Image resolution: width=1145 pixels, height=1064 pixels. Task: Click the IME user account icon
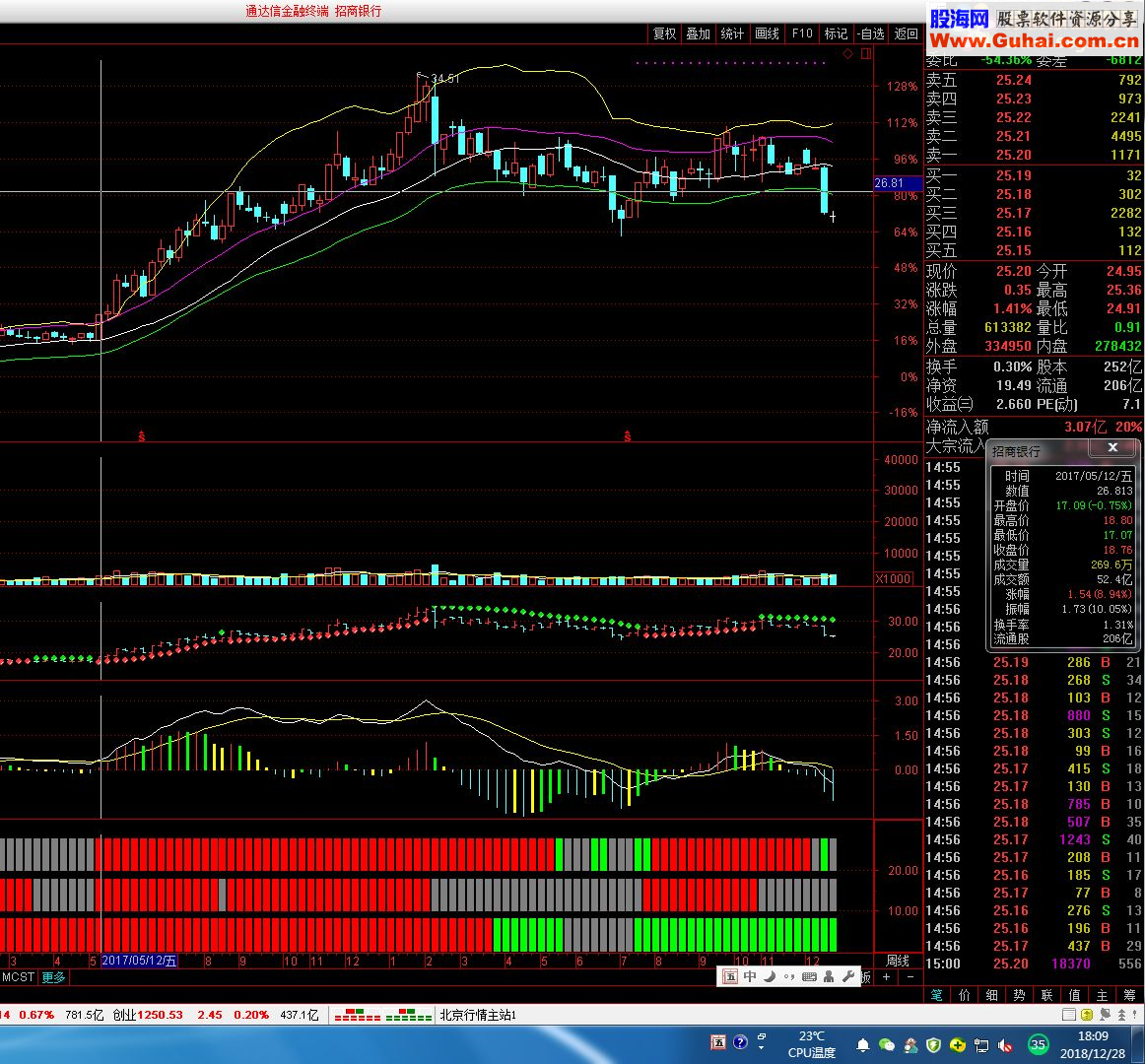[829, 977]
